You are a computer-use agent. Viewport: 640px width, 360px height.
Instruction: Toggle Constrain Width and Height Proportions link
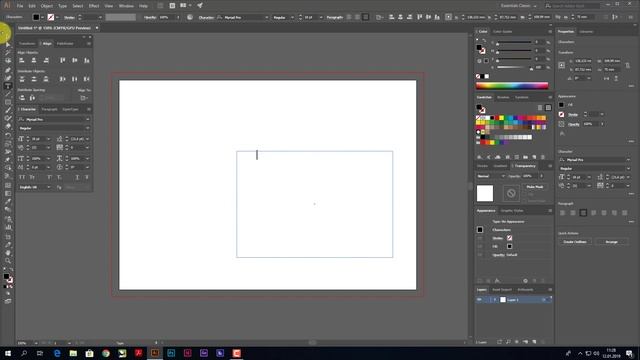coord(628,65)
